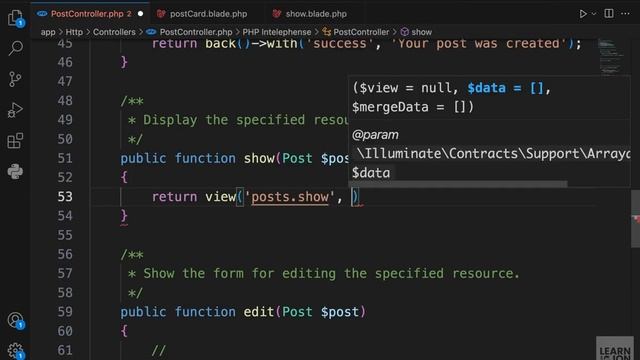This screenshot has height=360, width=640.
Task: Select the 'app' breadcrumb
Action: [x=48, y=32]
